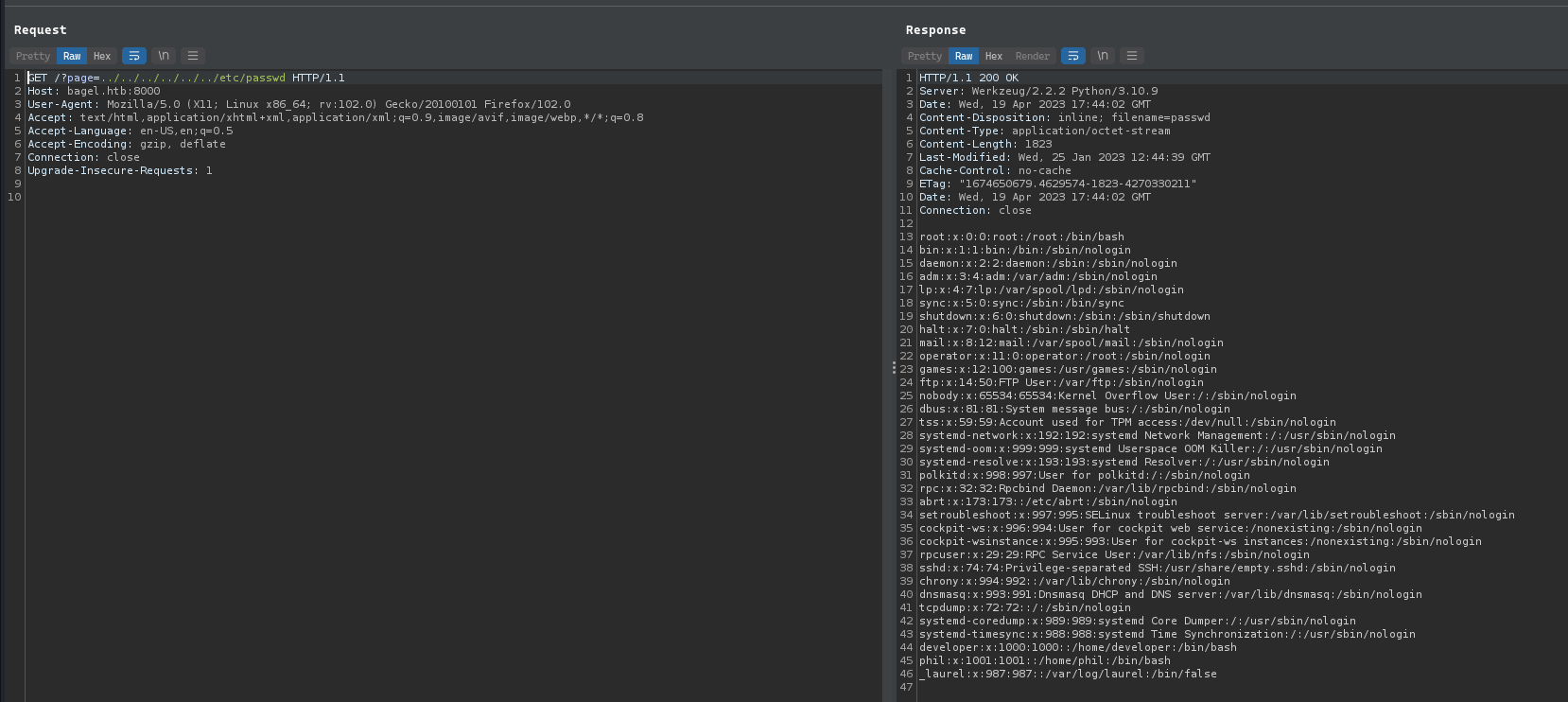Screen dimensions: 1568x702
Task: Click the _laurel:x:987 passwd entry
Action: (x=1068, y=674)
